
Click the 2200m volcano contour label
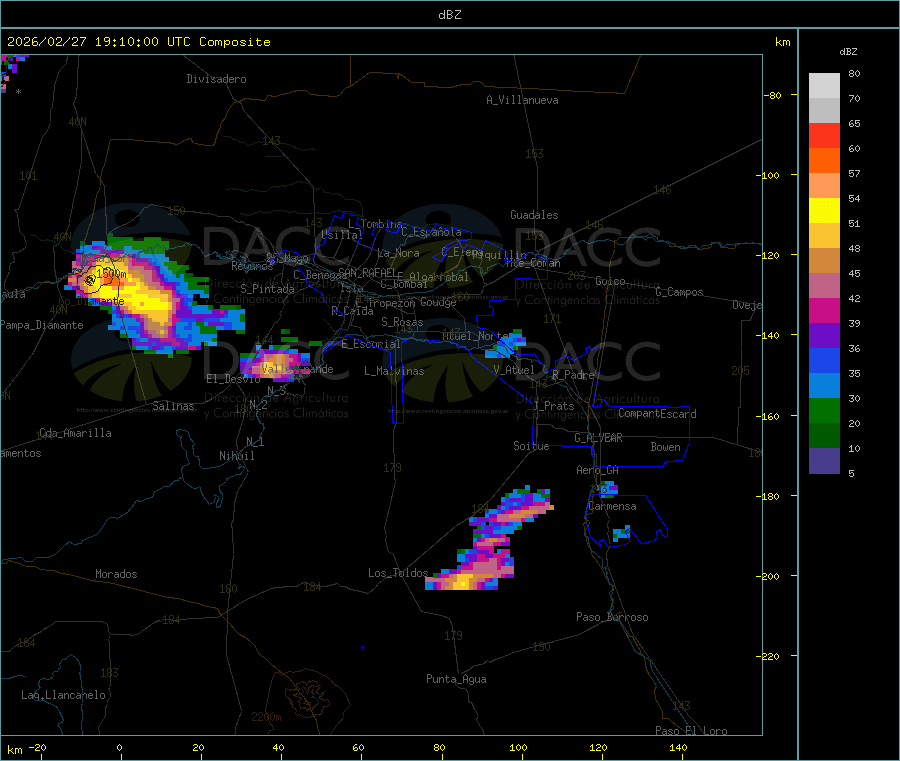266,717
